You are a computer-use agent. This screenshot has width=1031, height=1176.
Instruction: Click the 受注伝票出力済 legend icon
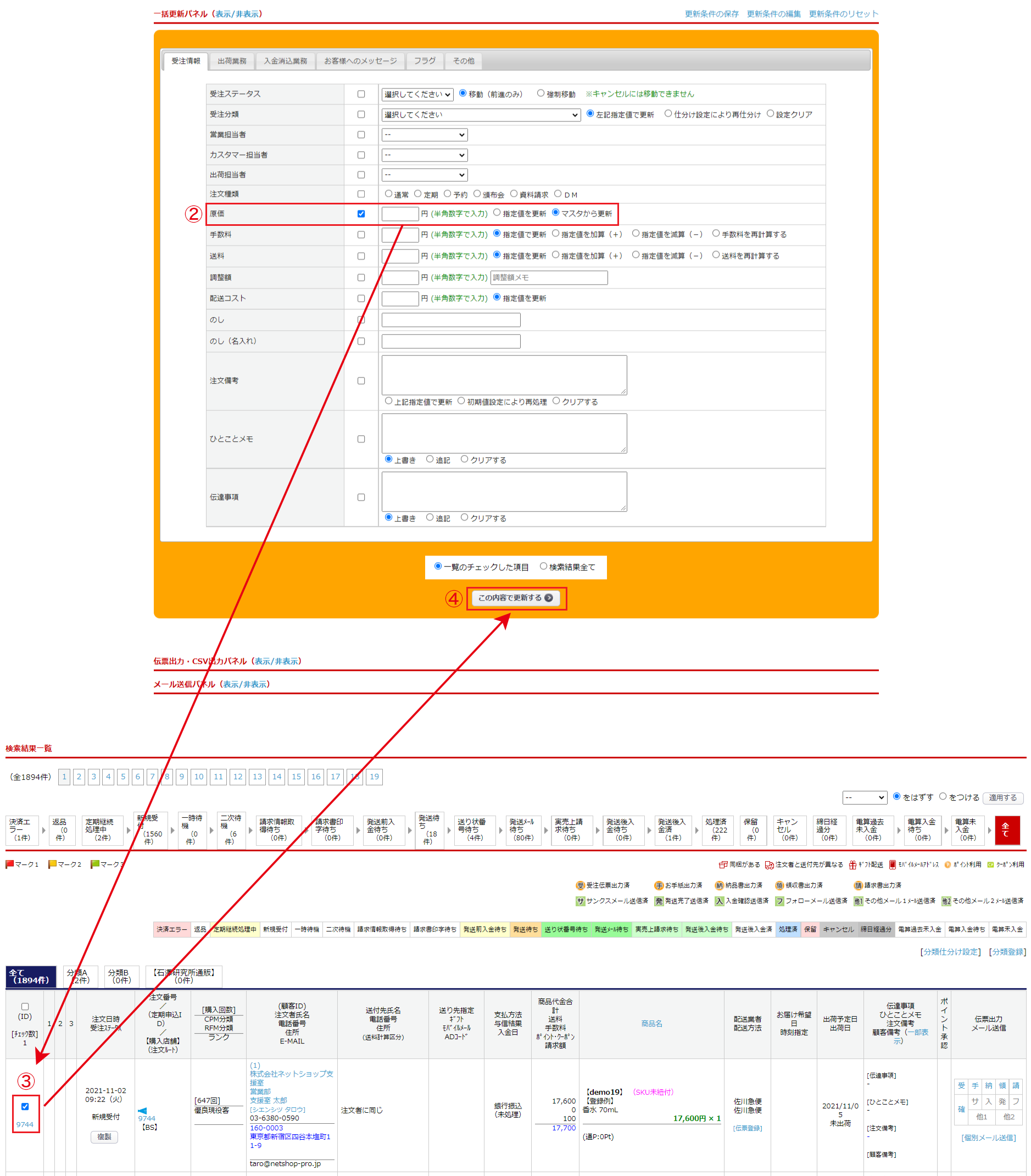tap(580, 885)
